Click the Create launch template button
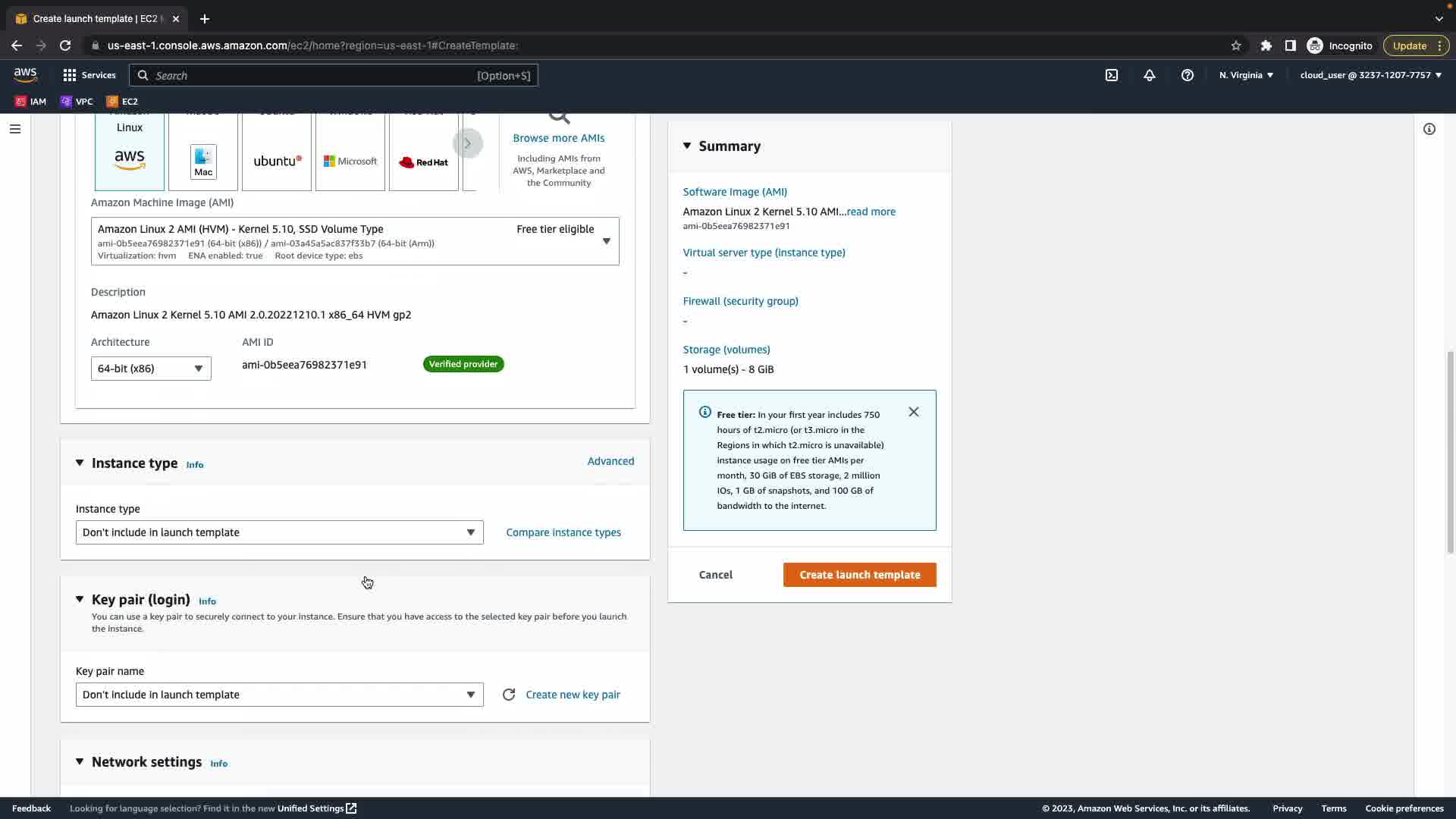Screen dimensions: 1456x819 point(859,575)
